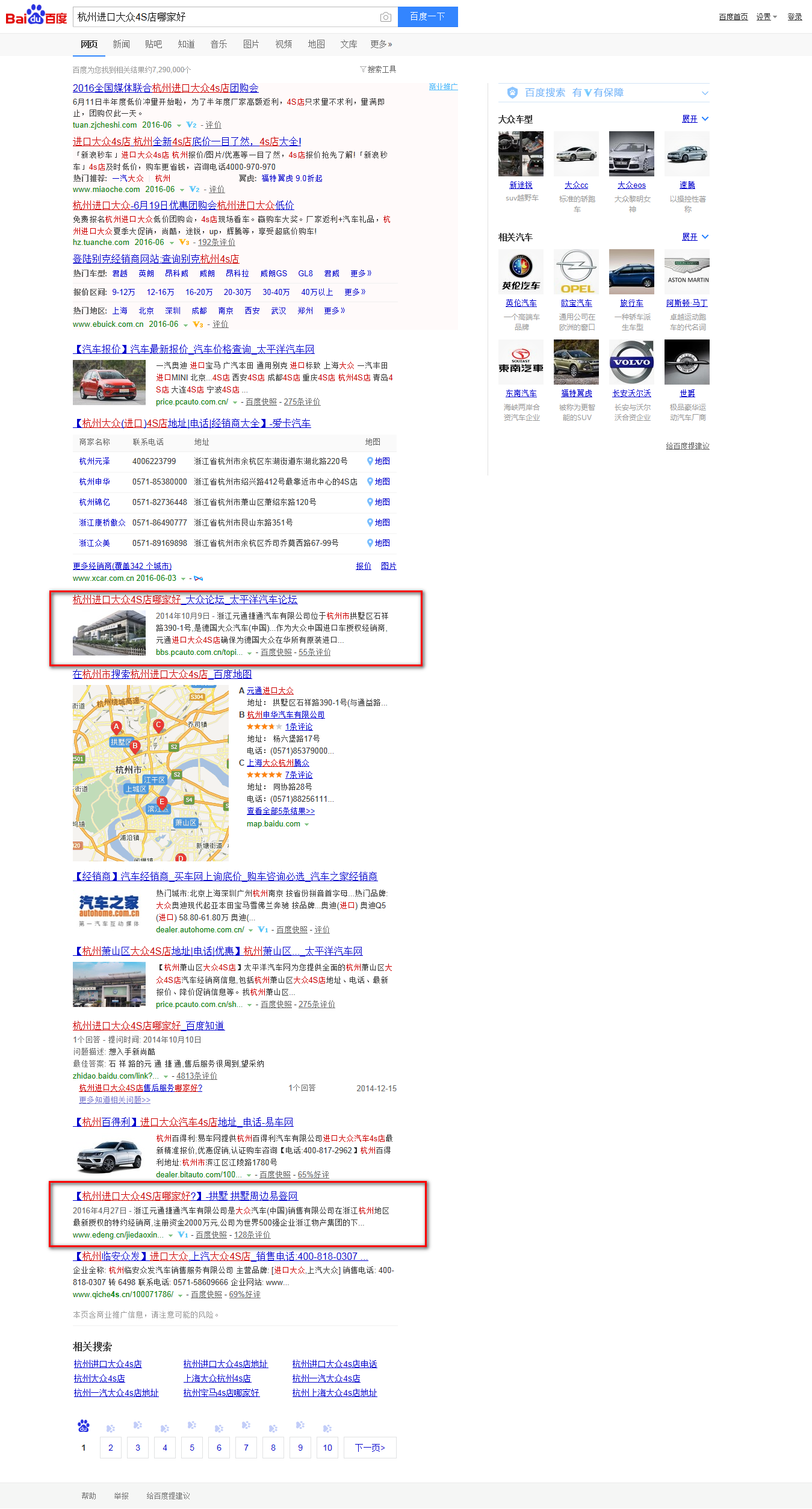Switch to the 贴吧 tab
Screen dimensions: 812x1509
(x=153, y=44)
